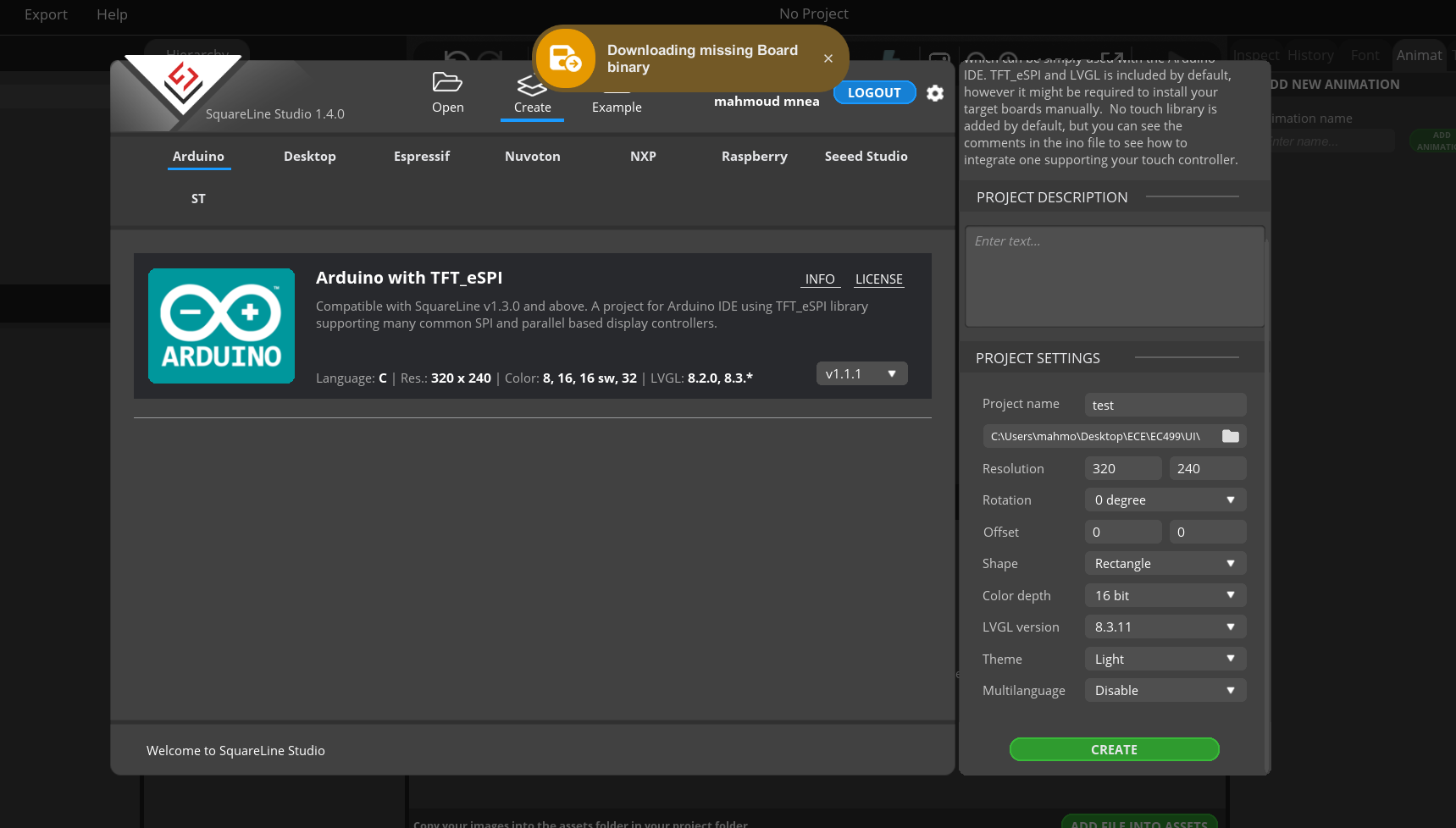The image size is (1456, 828).
Task: Open the LICENSE link
Action: (879, 279)
